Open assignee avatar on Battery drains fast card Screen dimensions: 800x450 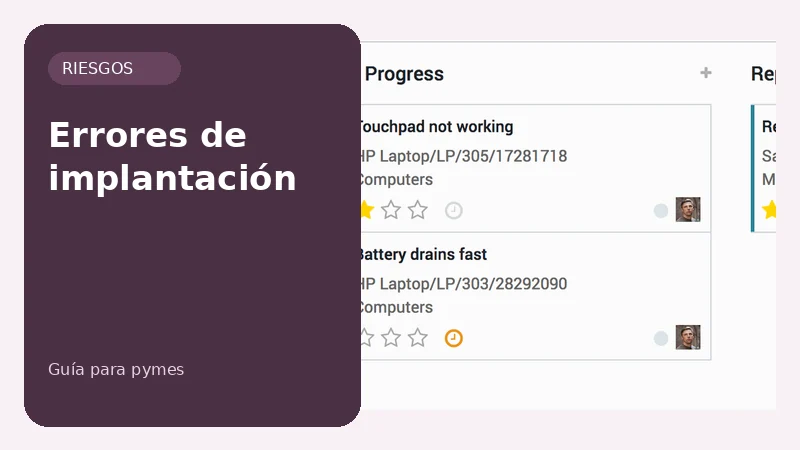pyautogui.click(x=688, y=337)
